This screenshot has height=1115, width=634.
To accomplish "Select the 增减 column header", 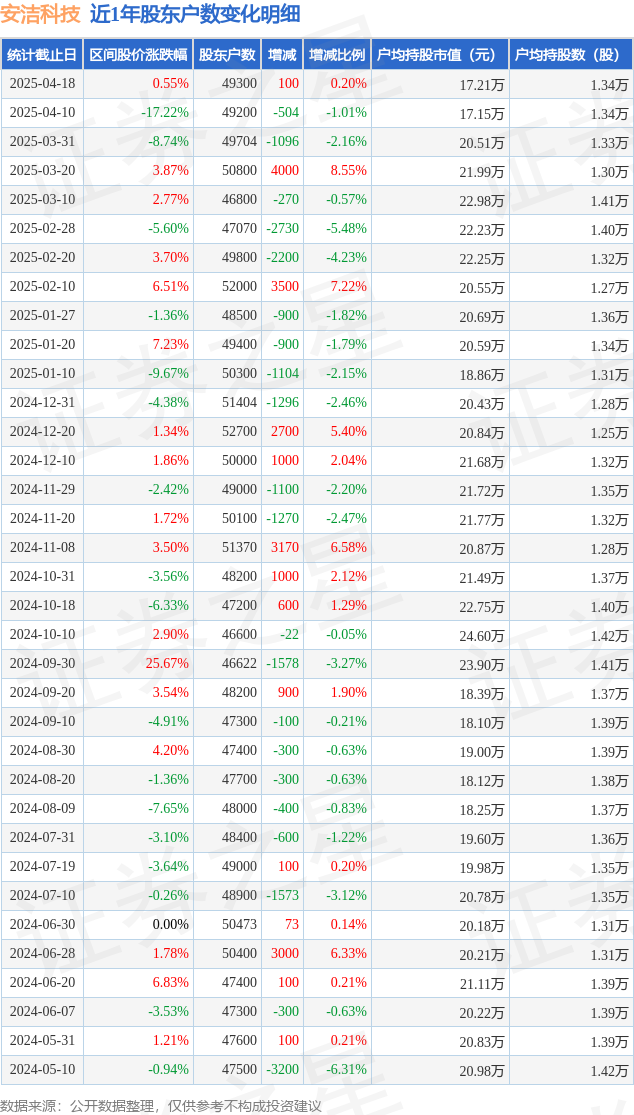I will click(282, 54).
